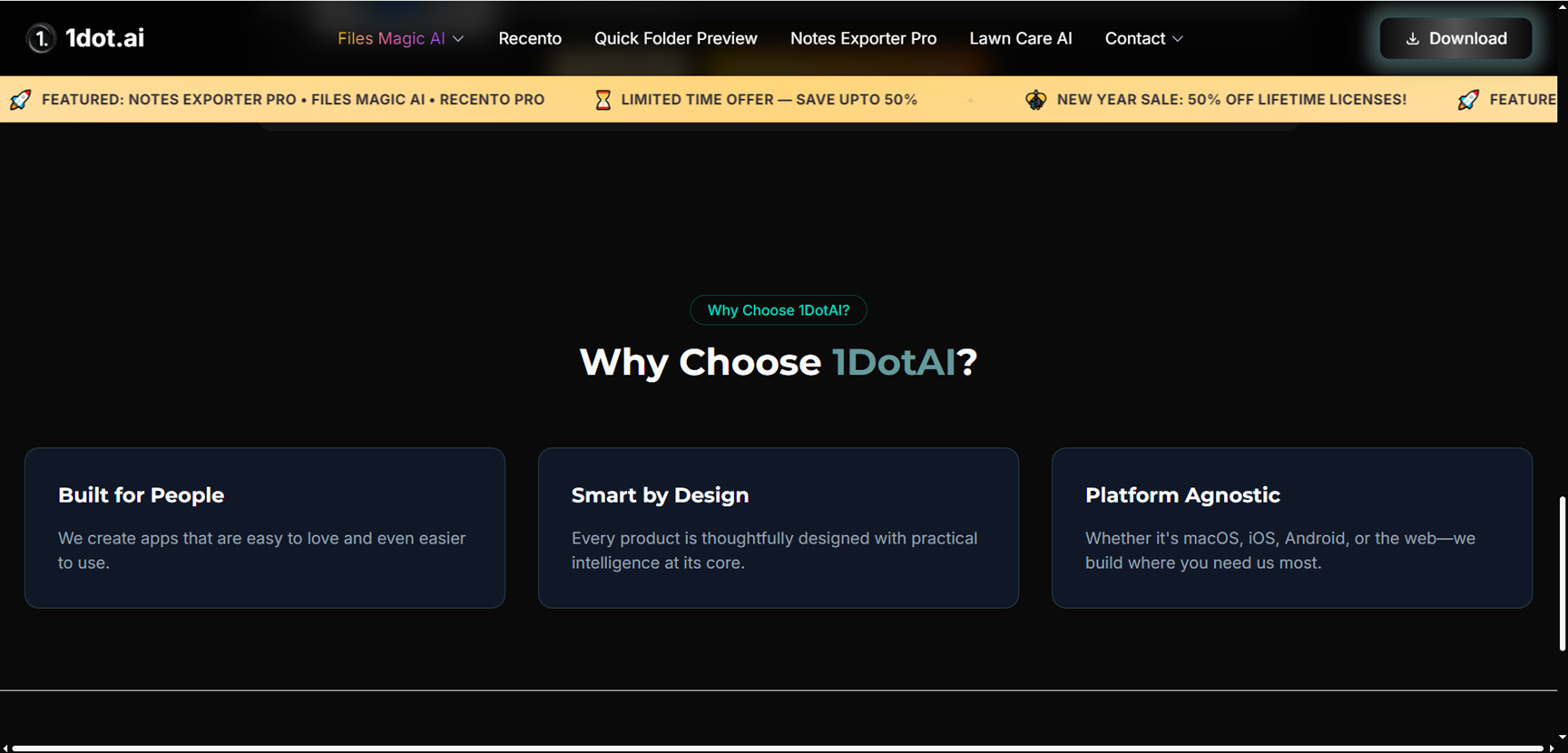Viewport: 1568px width, 753px height.
Task: Select the Smart by Design card
Action: (x=779, y=528)
